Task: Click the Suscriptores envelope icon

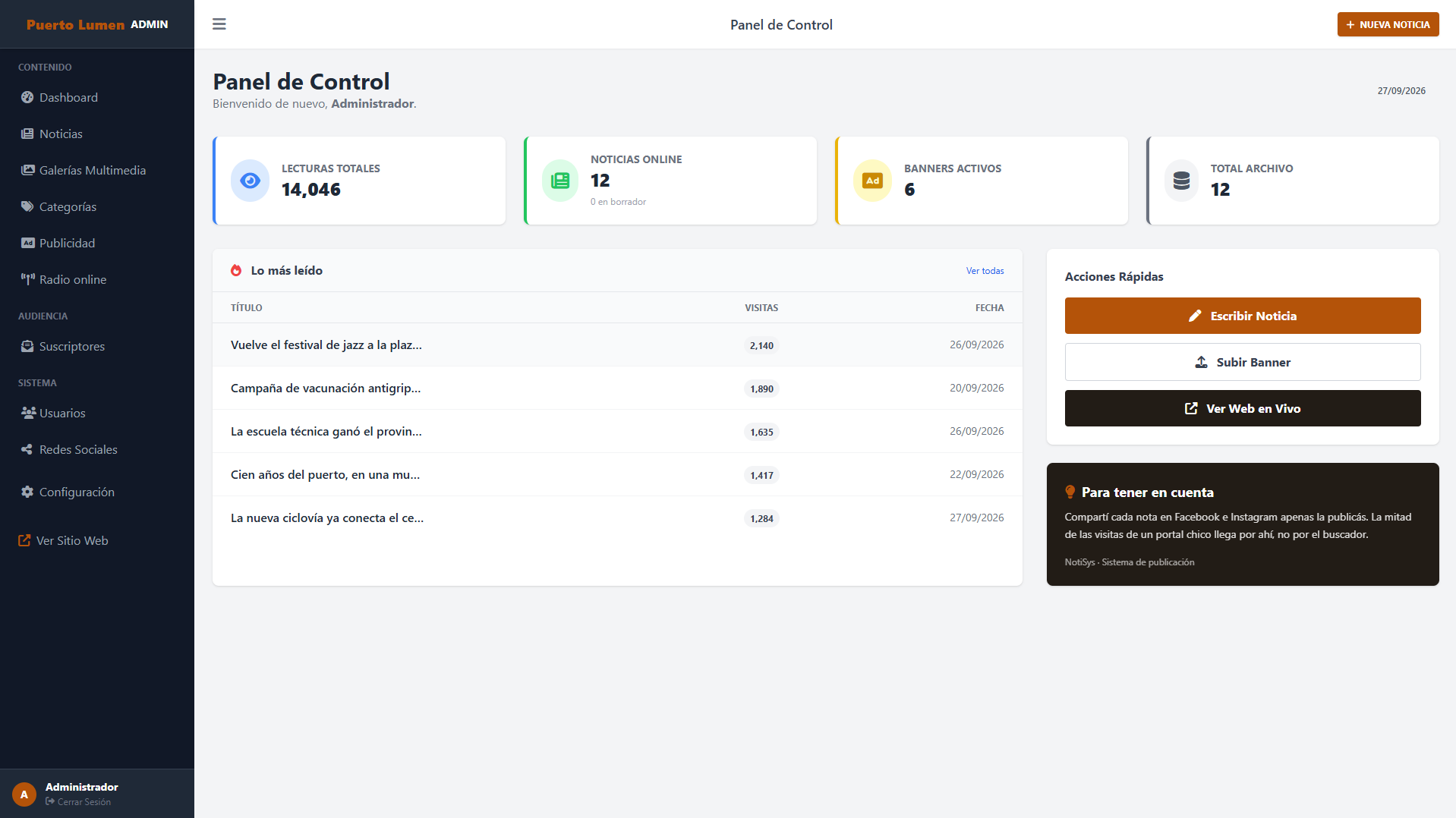Action: [x=27, y=346]
